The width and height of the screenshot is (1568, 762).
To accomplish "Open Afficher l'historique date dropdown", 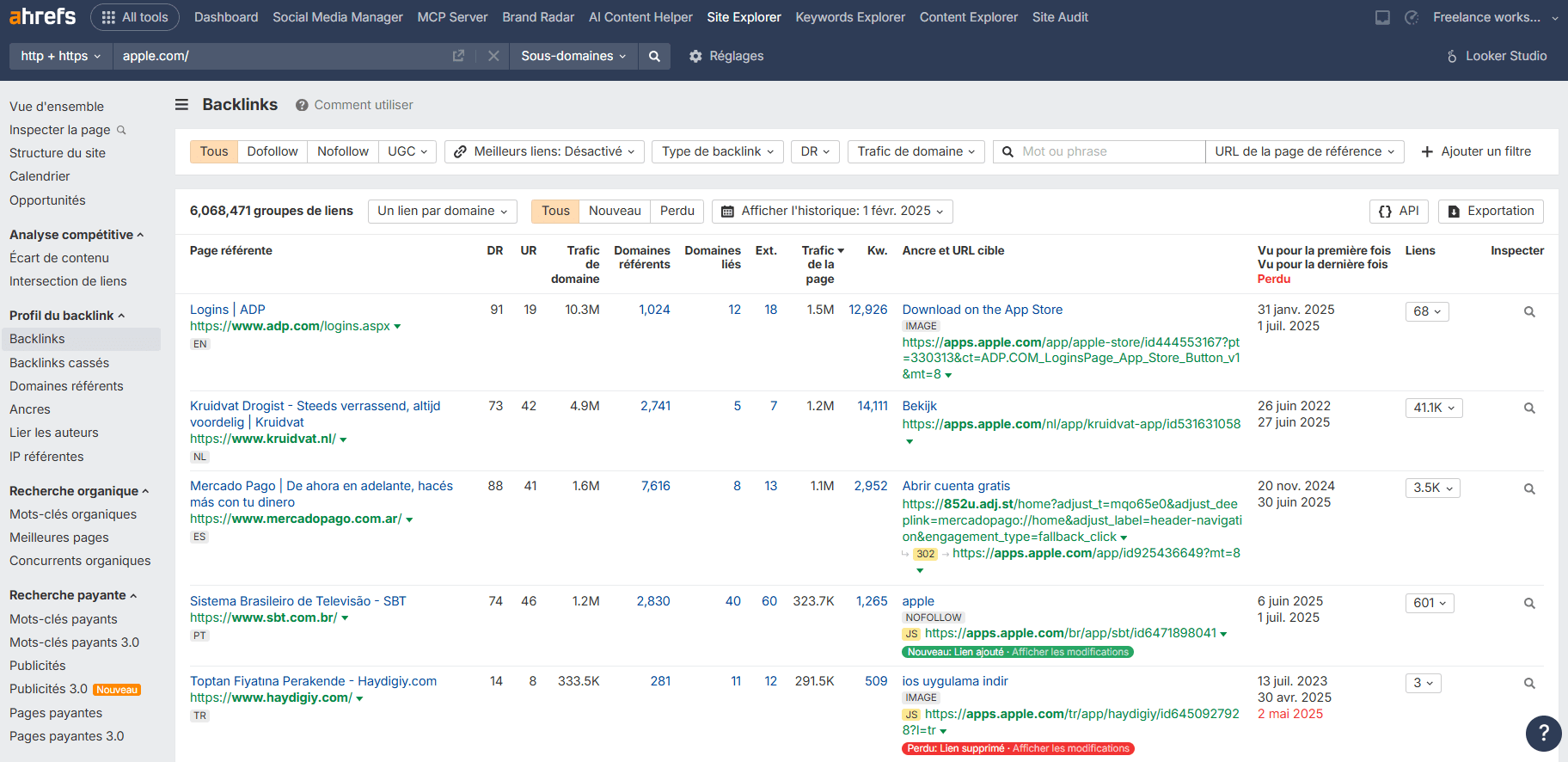I will 832,211.
